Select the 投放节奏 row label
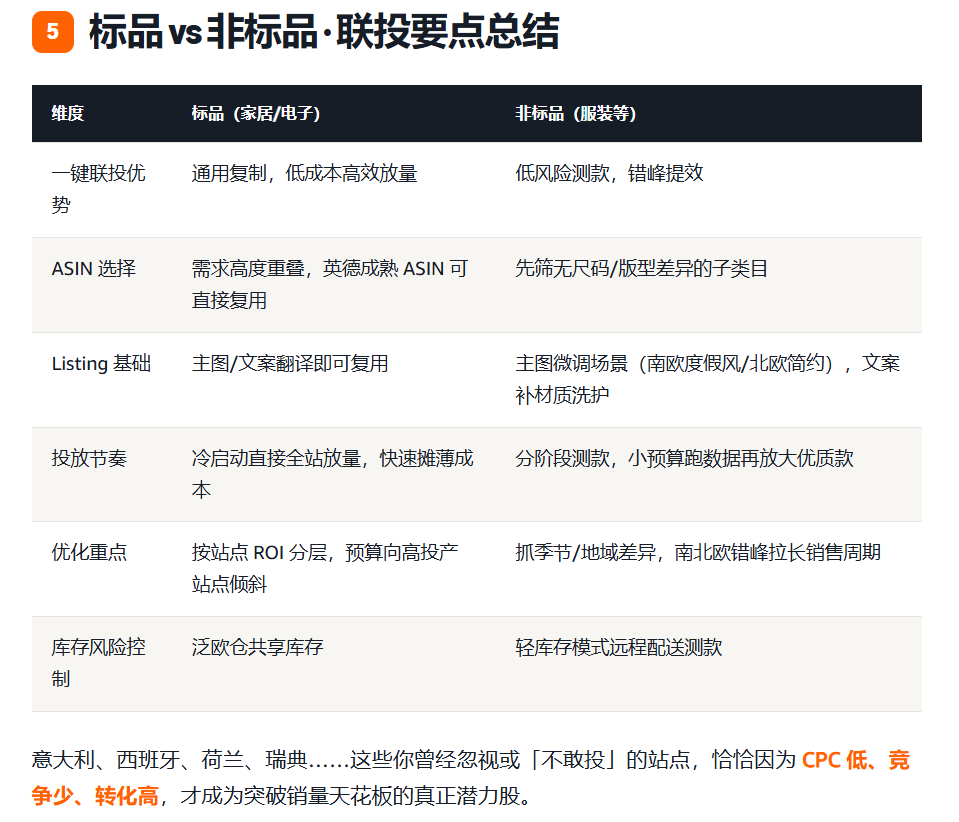This screenshot has width=959, height=822. (89, 459)
